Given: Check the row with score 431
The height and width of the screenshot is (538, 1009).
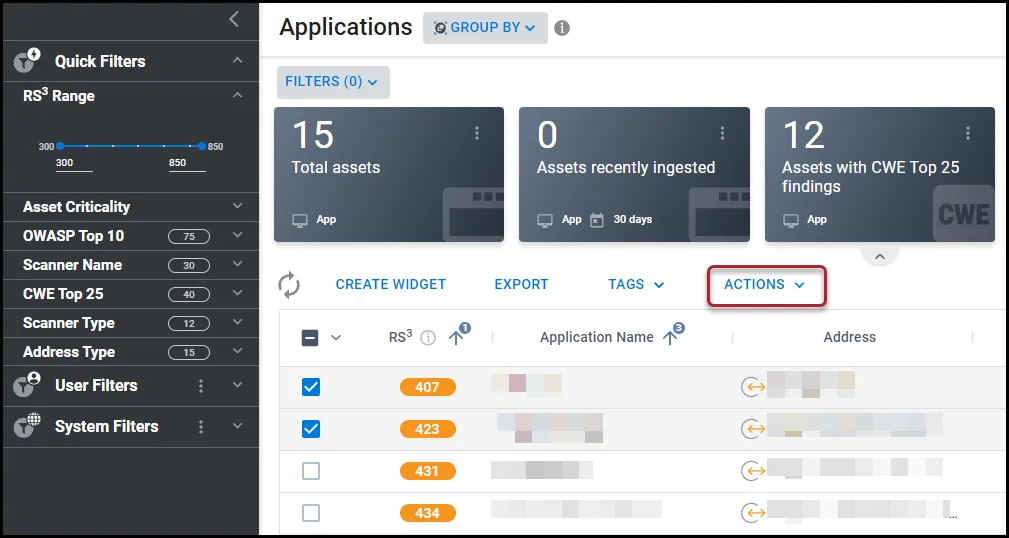Looking at the screenshot, I should (x=311, y=471).
